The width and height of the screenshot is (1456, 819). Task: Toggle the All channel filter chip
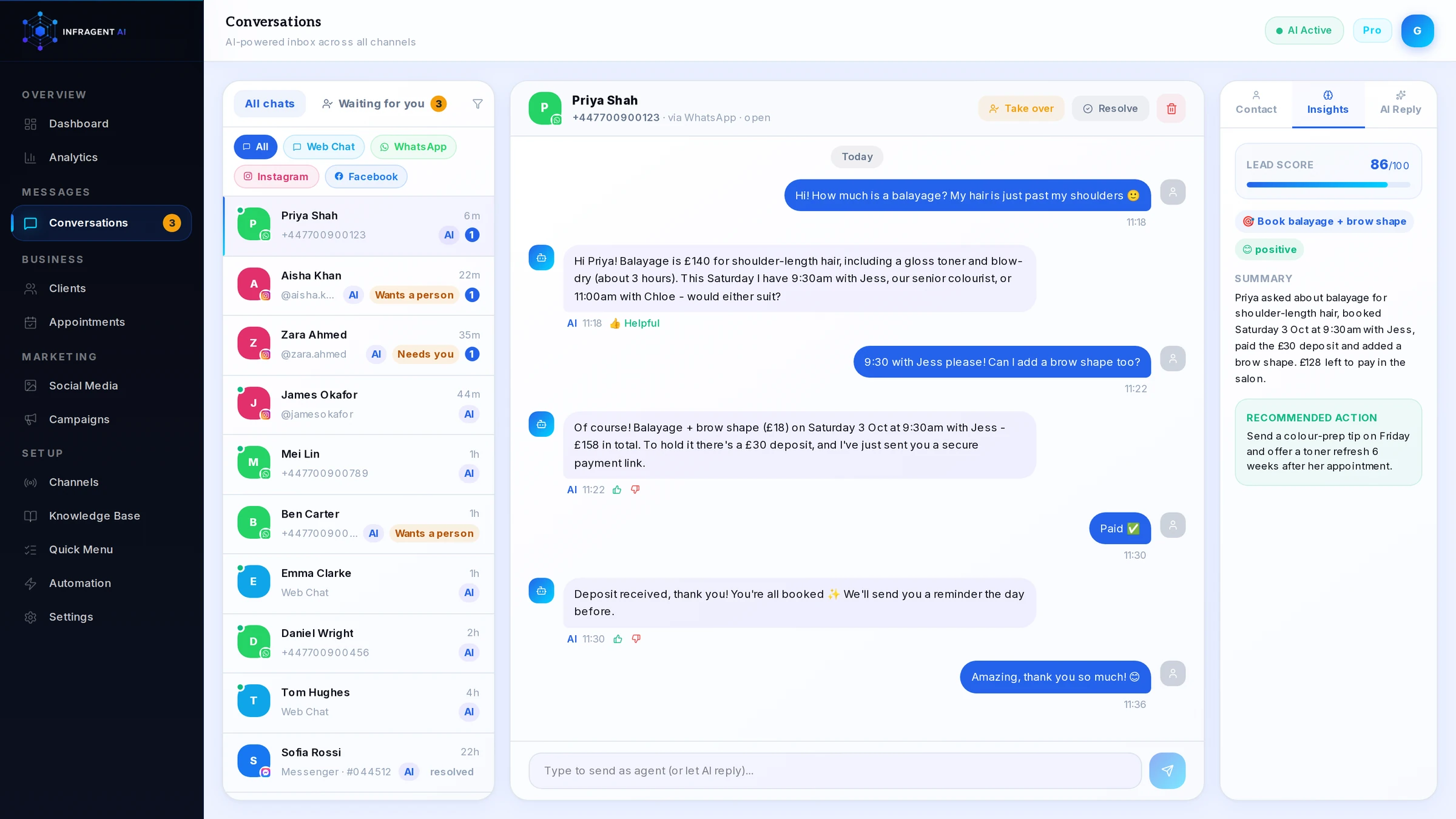255,147
